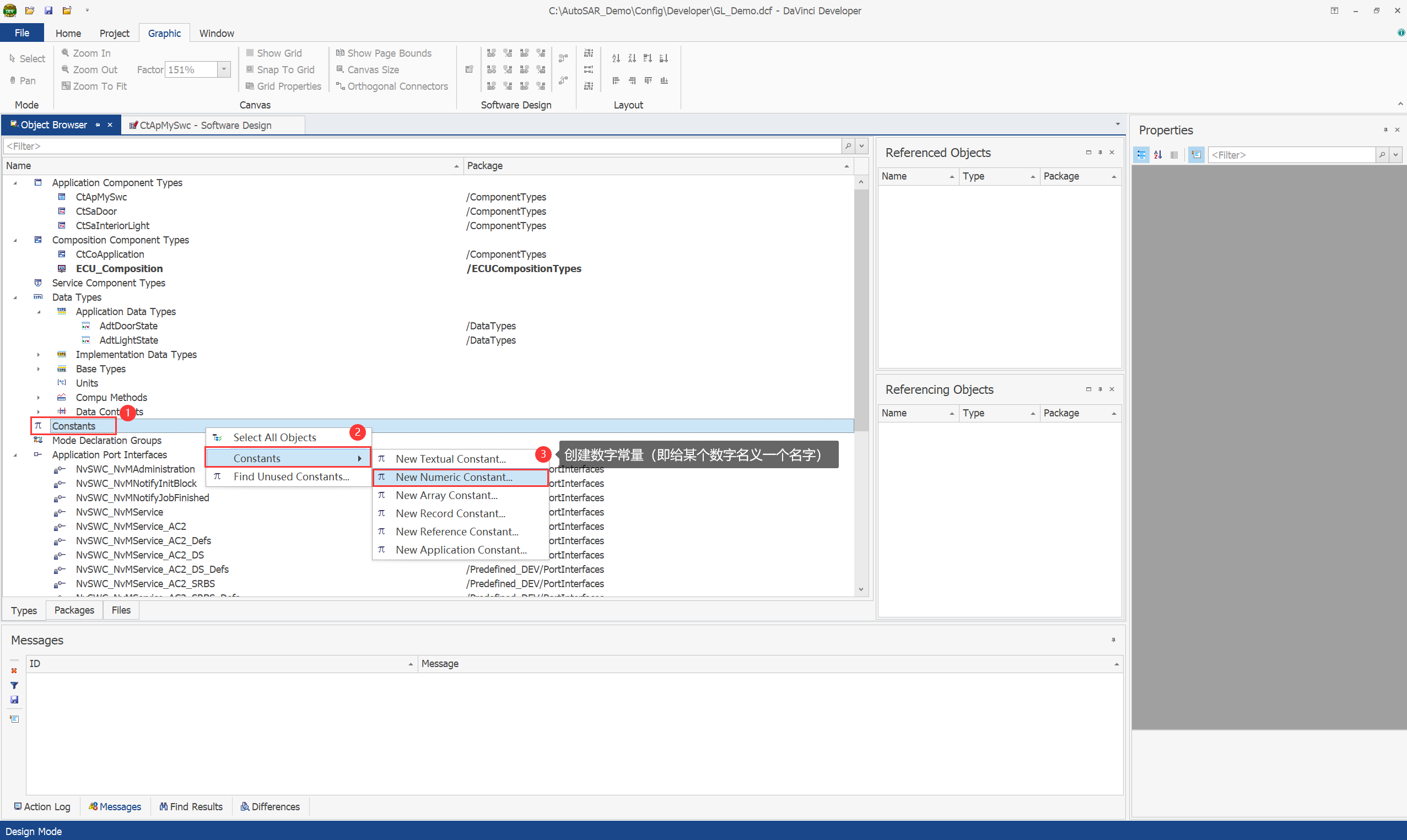The height and width of the screenshot is (840, 1407).
Task: Toggle Show Grid option
Action: pyautogui.click(x=273, y=53)
